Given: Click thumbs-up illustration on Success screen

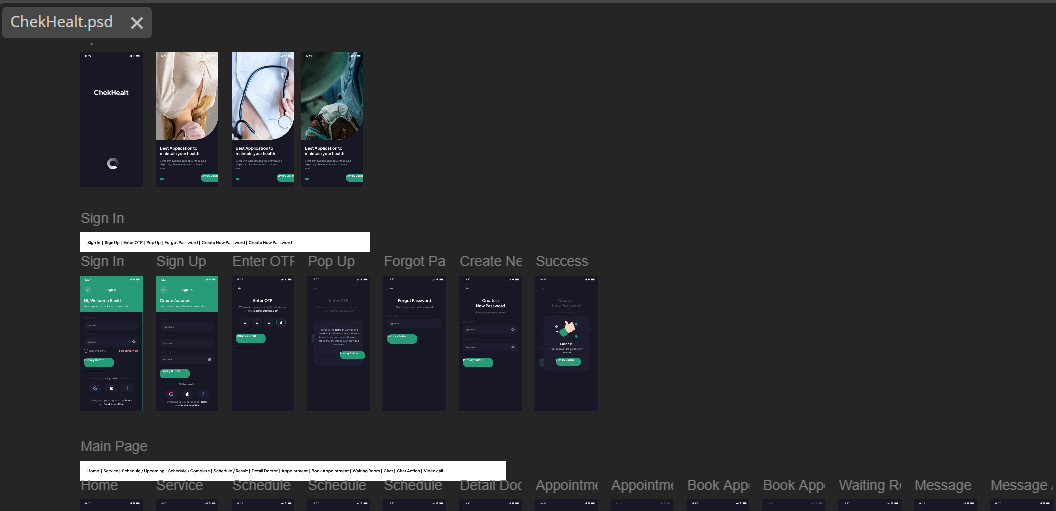Looking at the screenshot, I should tap(568, 329).
